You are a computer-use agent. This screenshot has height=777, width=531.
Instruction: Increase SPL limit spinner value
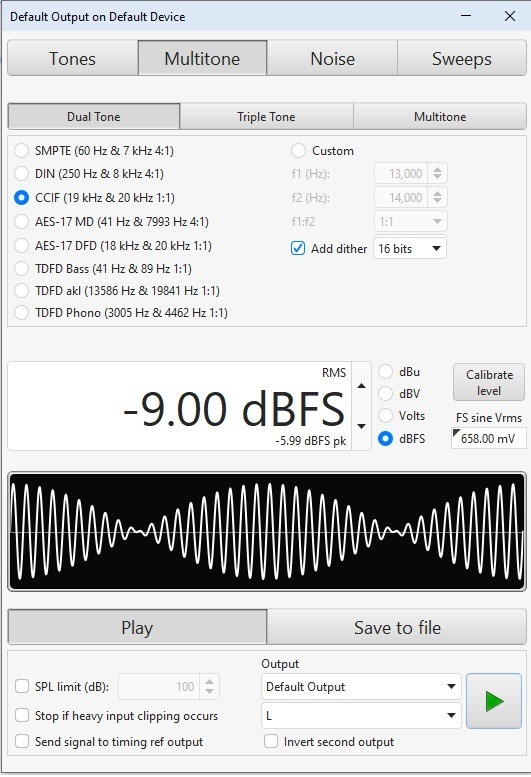[210, 682]
